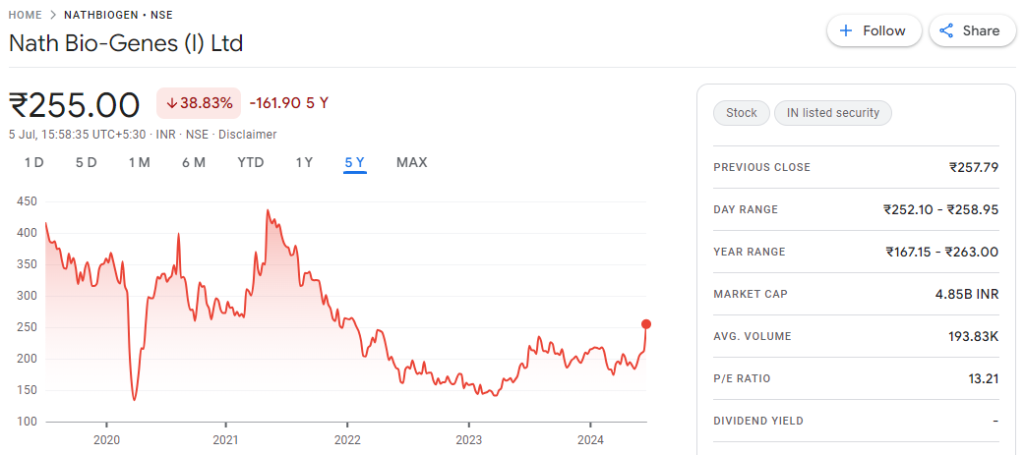
Task: Click the Share button label
Action: click(x=981, y=31)
